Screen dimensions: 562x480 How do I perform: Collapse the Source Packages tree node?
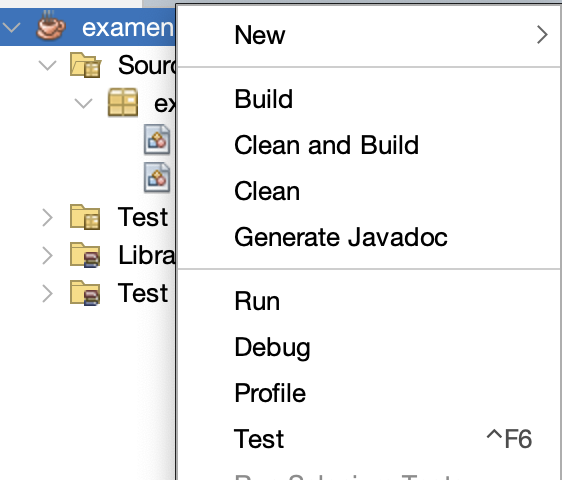(48, 65)
